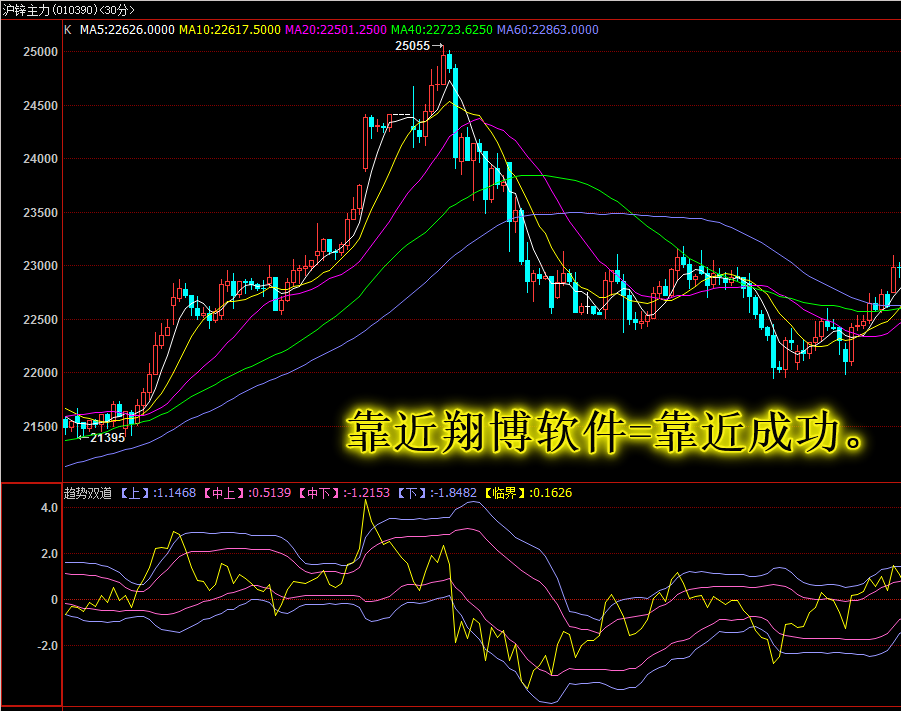This screenshot has width=901, height=711.
Task: Click the chart title 沪锌主力(010390)<30分>
Action: [x=68, y=10]
